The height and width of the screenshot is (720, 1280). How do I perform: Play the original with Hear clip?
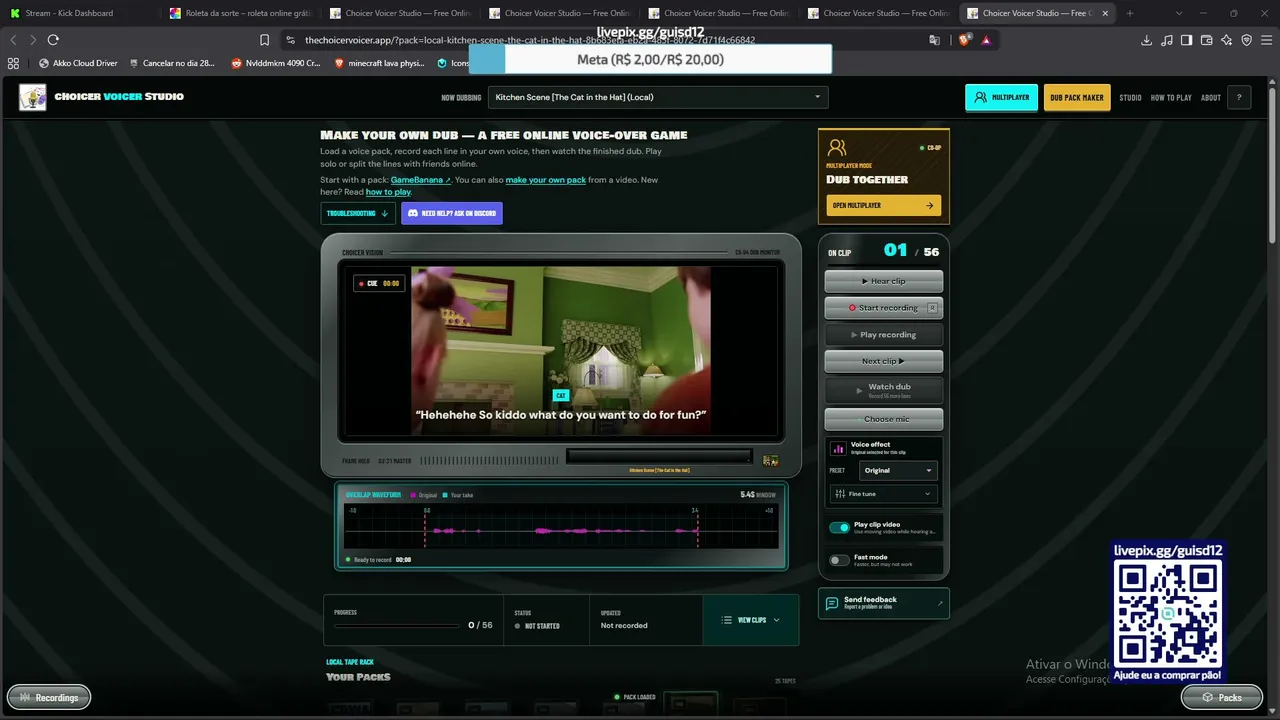[x=884, y=281]
